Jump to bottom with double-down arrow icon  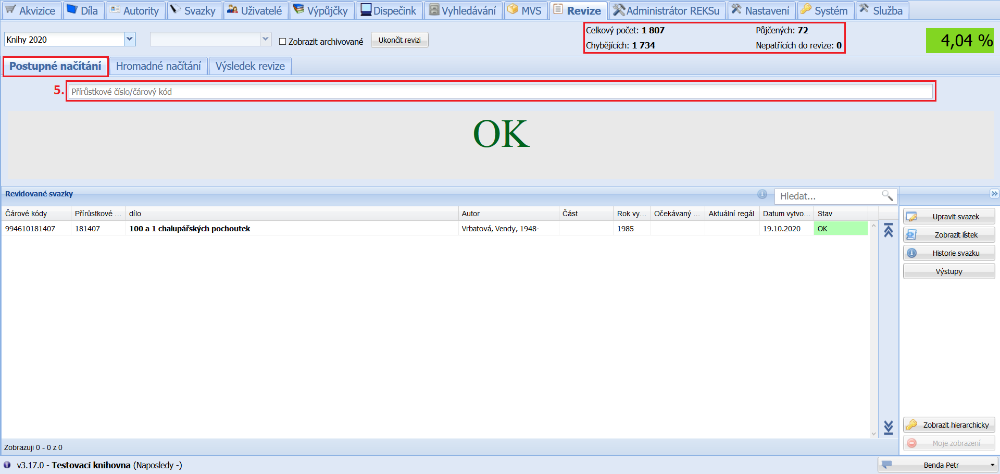888,428
